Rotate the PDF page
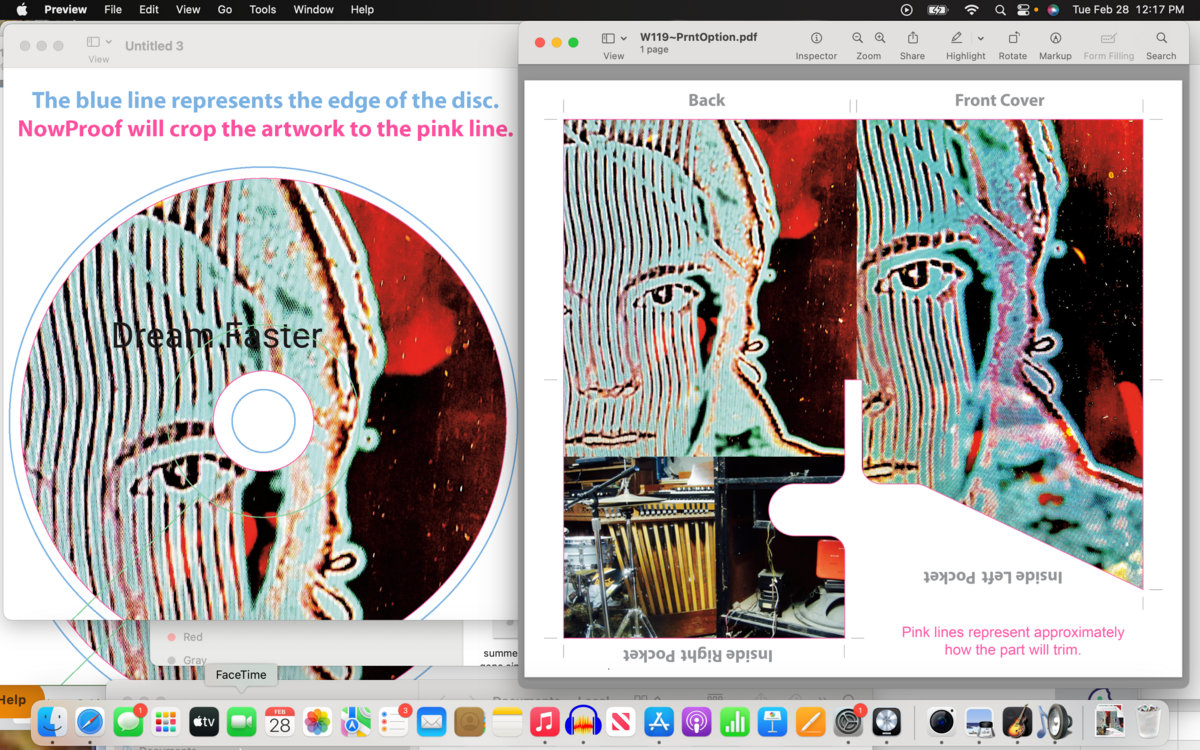 1012,38
